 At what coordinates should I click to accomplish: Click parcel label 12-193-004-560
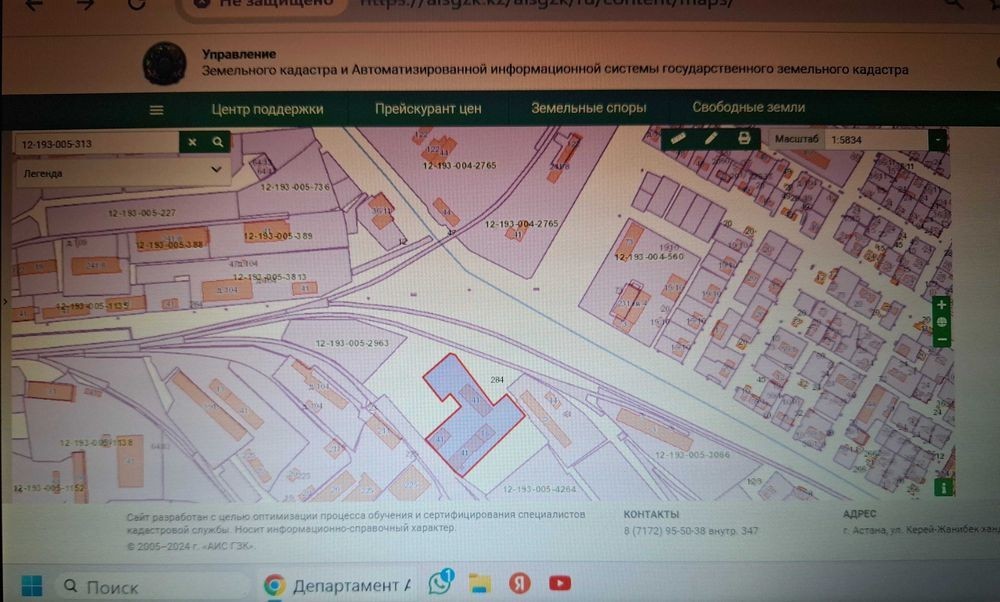[649, 256]
